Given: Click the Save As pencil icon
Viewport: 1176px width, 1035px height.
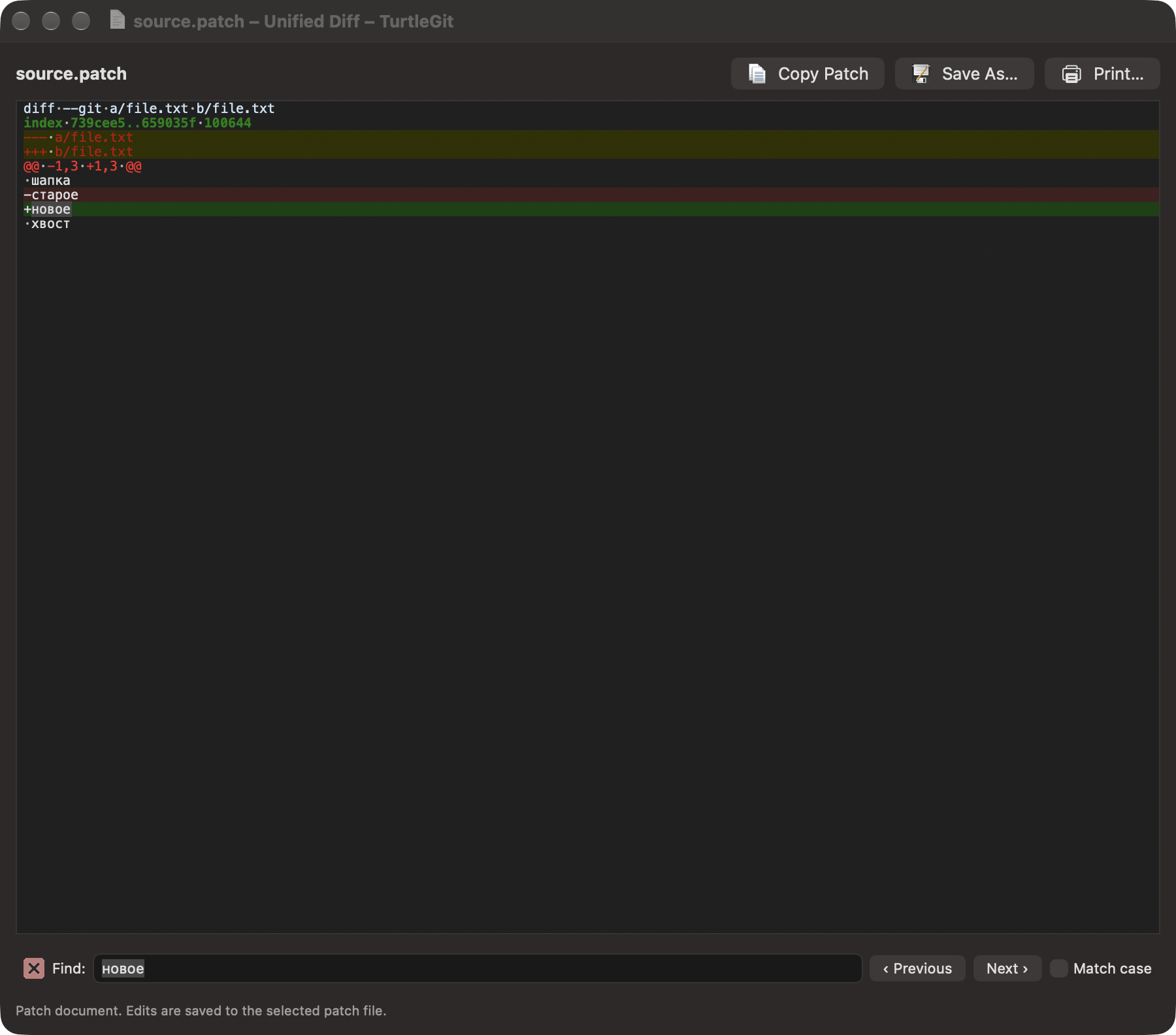Looking at the screenshot, I should click(921, 74).
